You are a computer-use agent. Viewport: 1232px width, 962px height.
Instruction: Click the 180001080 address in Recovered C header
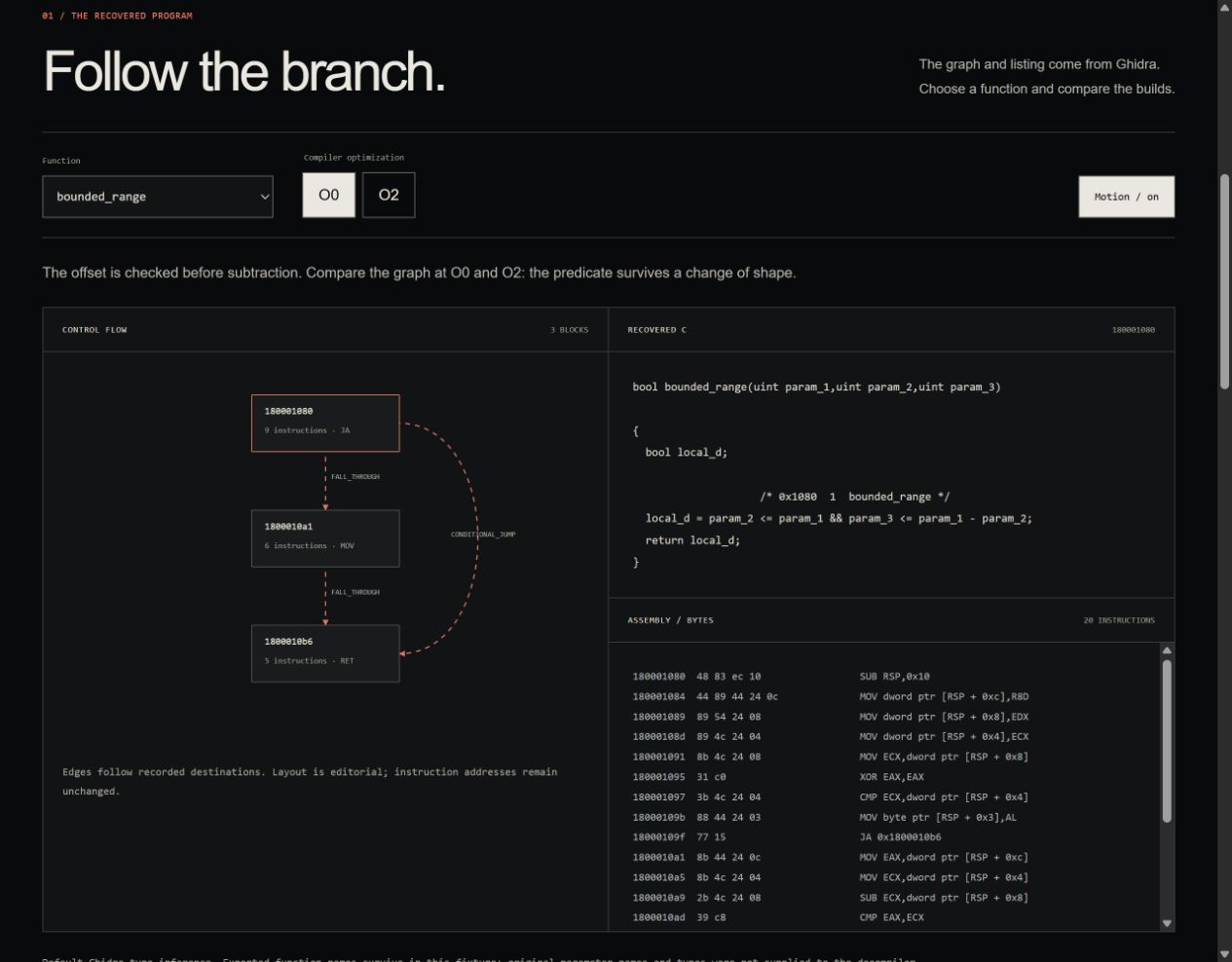click(1134, 330)
